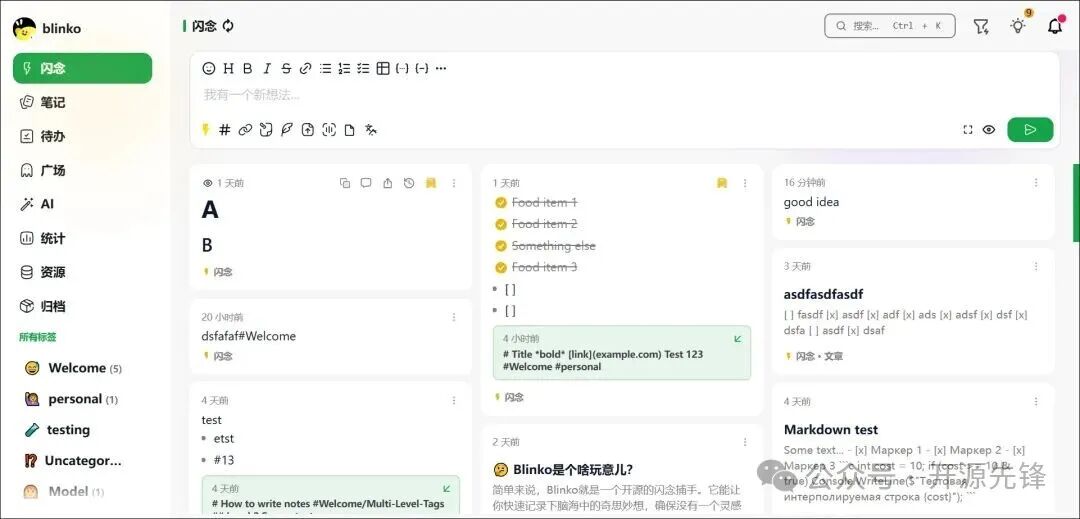Start audio recording with the waveform icon
Screen dimensions: 1080x519
[329, 129]
